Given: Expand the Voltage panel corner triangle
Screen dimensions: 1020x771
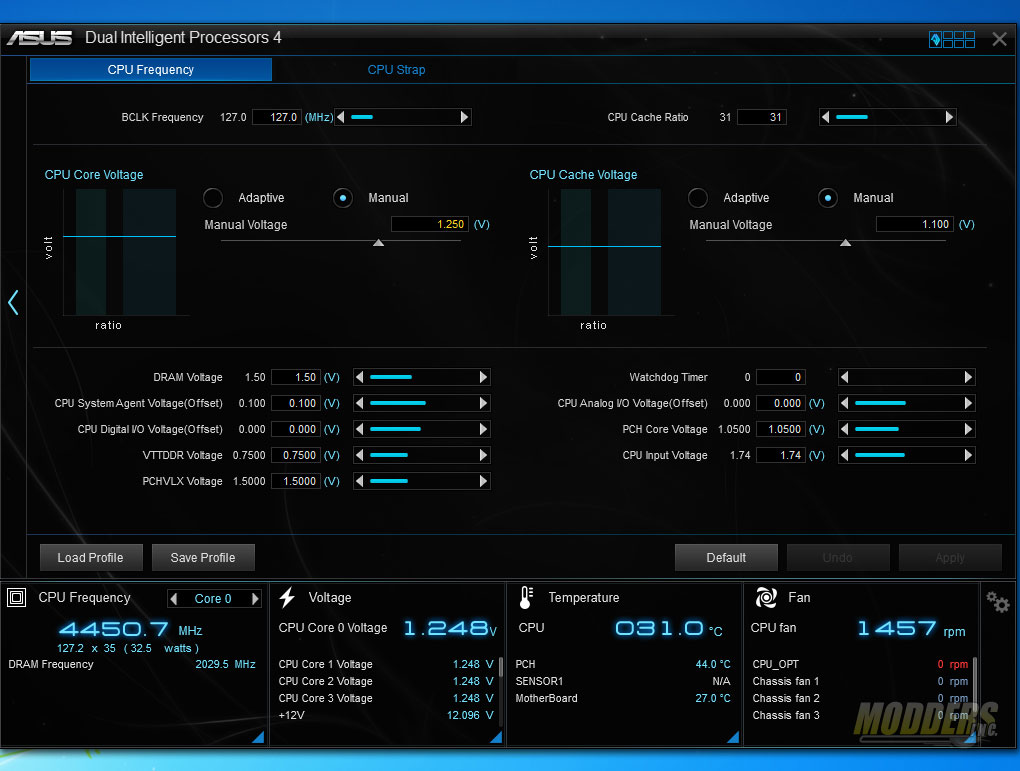Looking at the screenshot, I should click(496, 737).
